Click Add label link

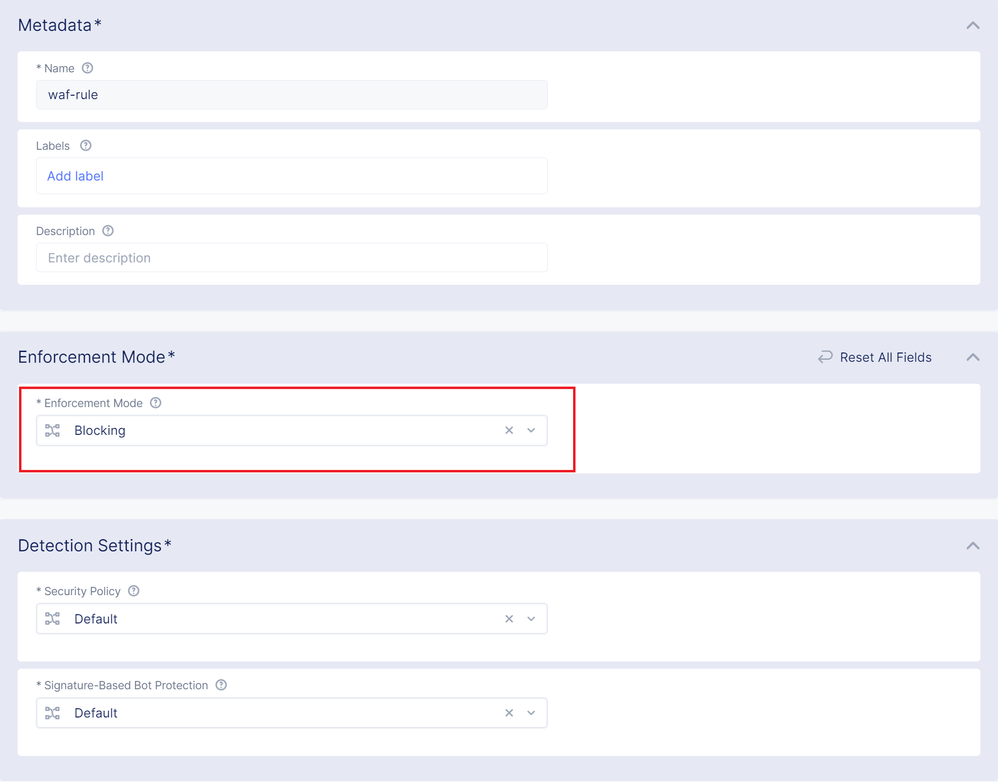(75, 176)
